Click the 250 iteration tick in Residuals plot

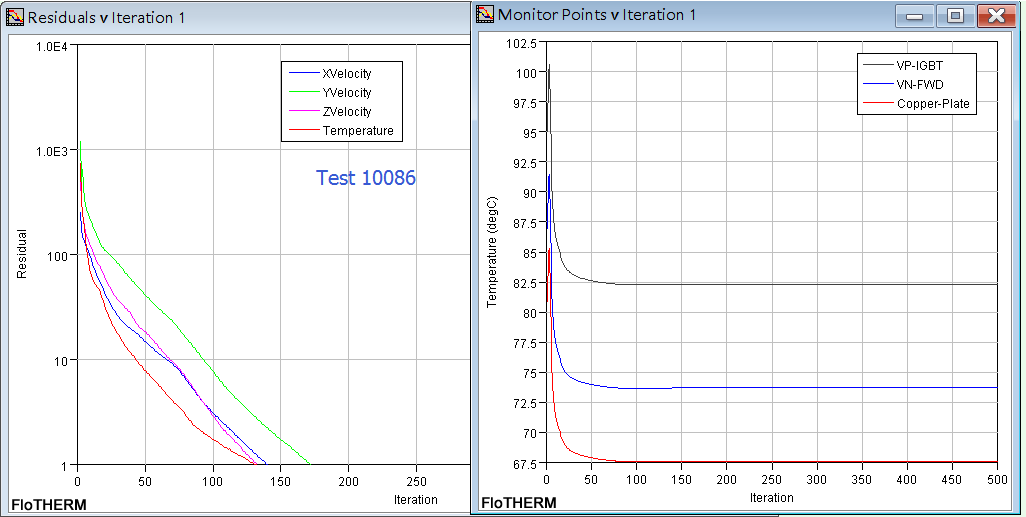[416, 482]
